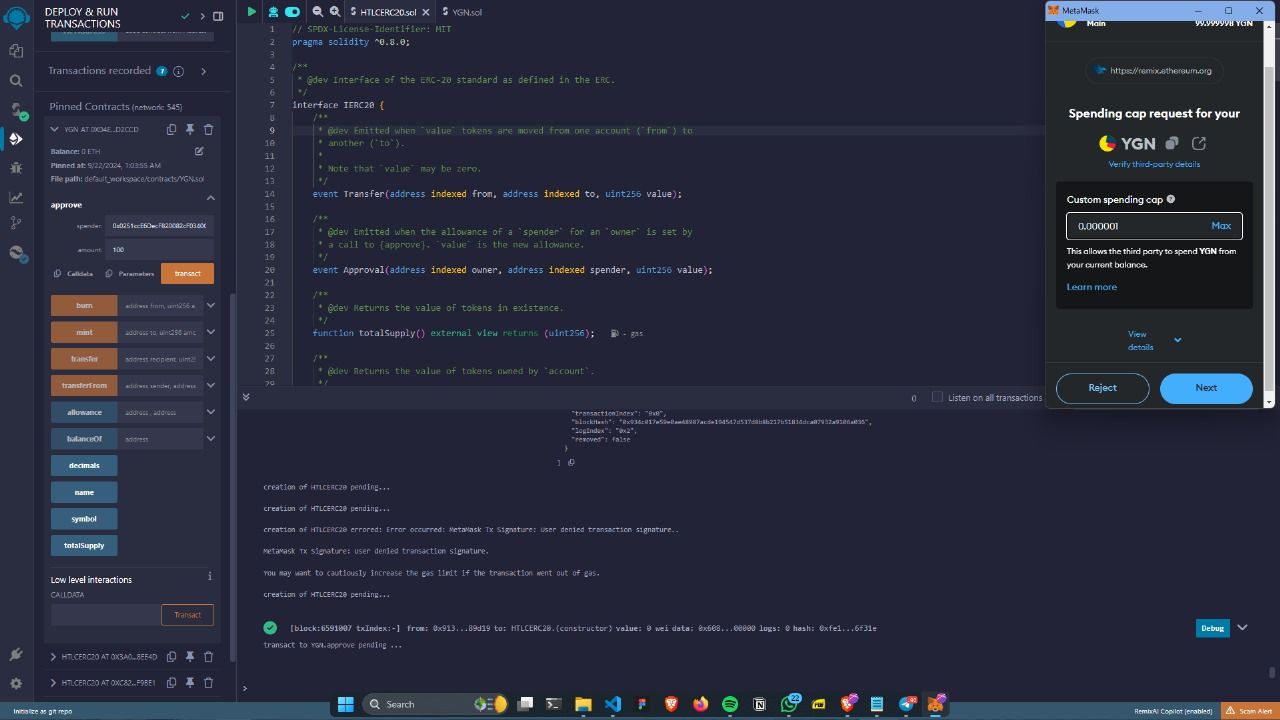Open the Solidity static analysis chart icon

click(16, 197)
